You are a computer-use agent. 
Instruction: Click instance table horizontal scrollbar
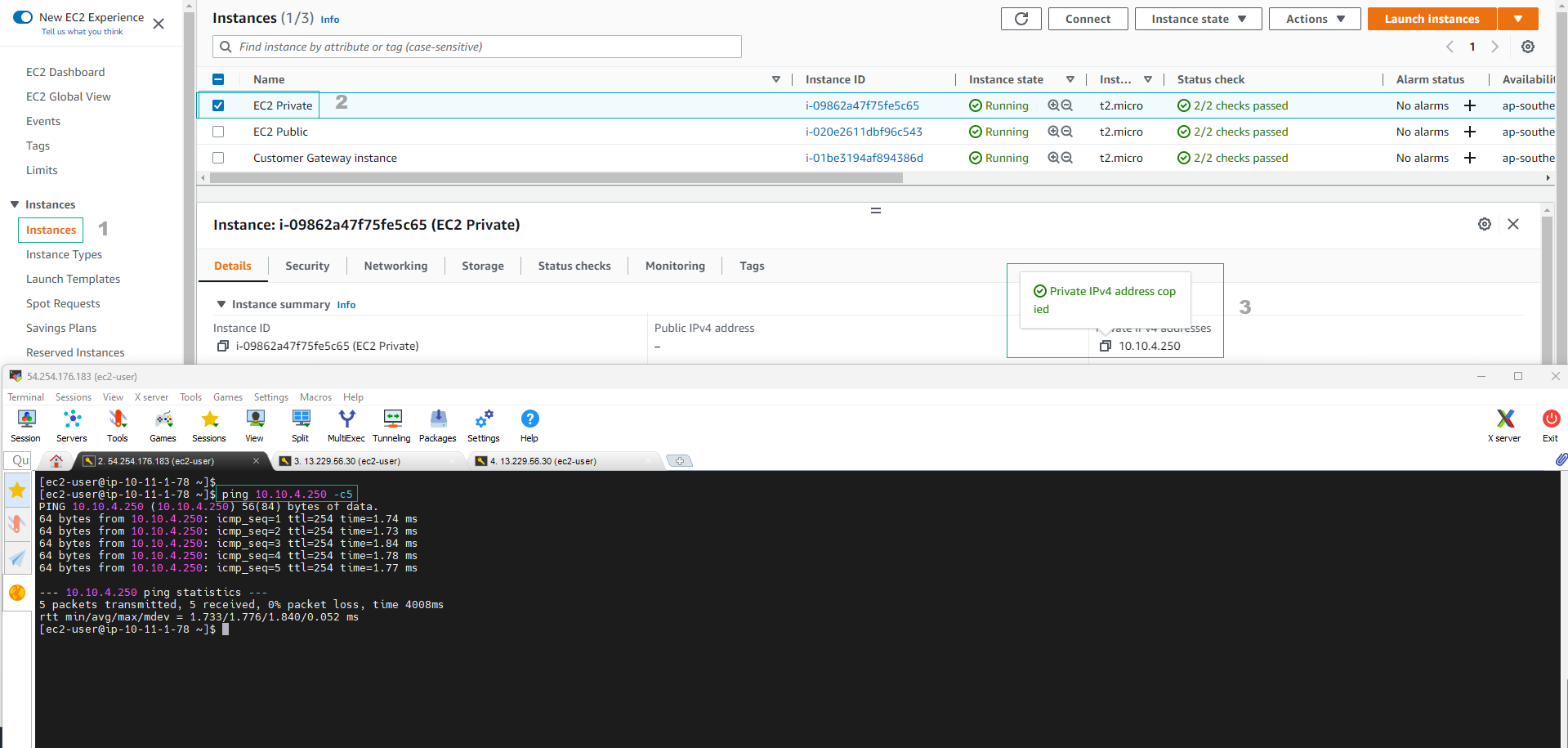(556, 177)
